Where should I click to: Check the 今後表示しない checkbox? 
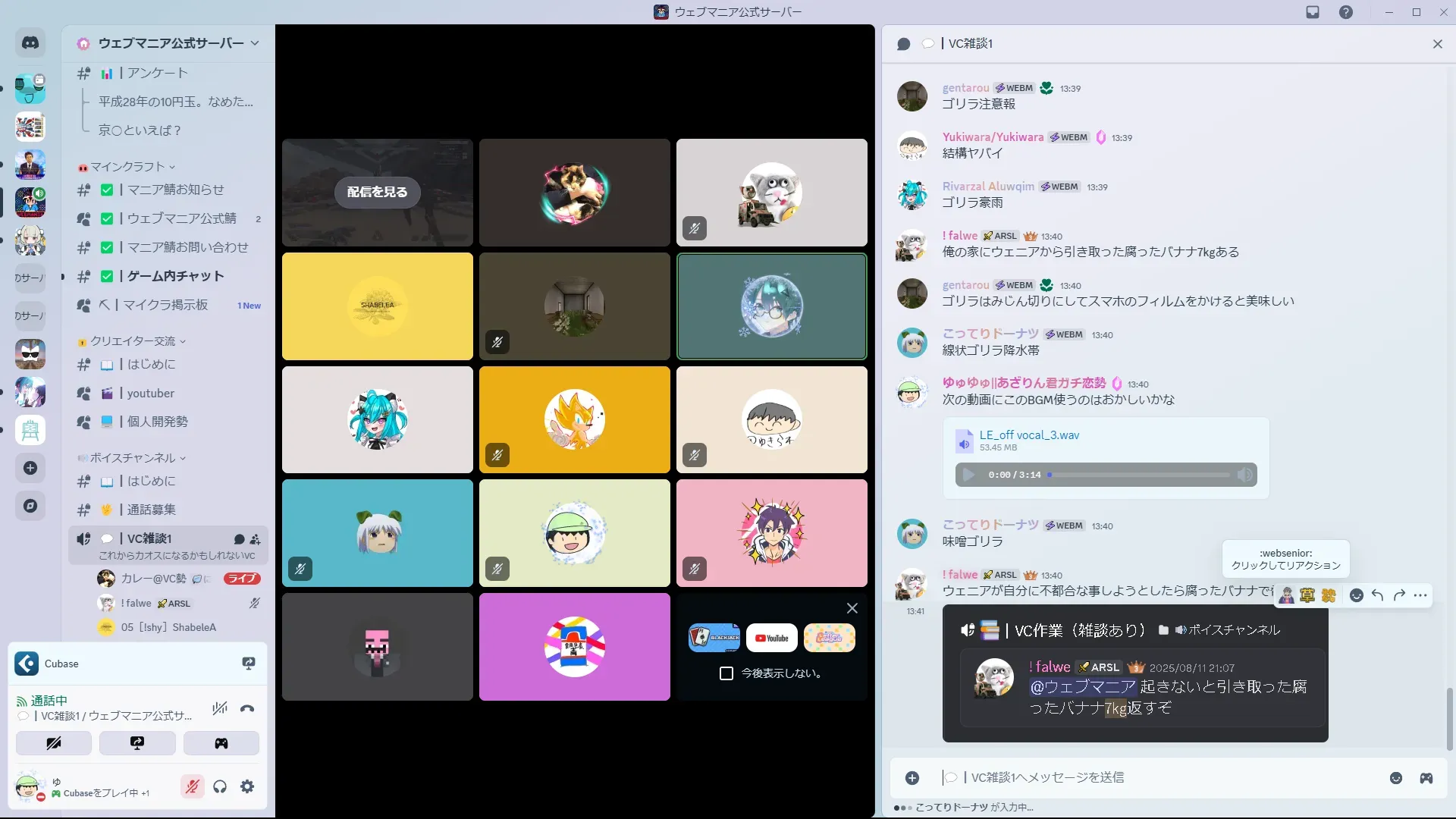[726, 673]
